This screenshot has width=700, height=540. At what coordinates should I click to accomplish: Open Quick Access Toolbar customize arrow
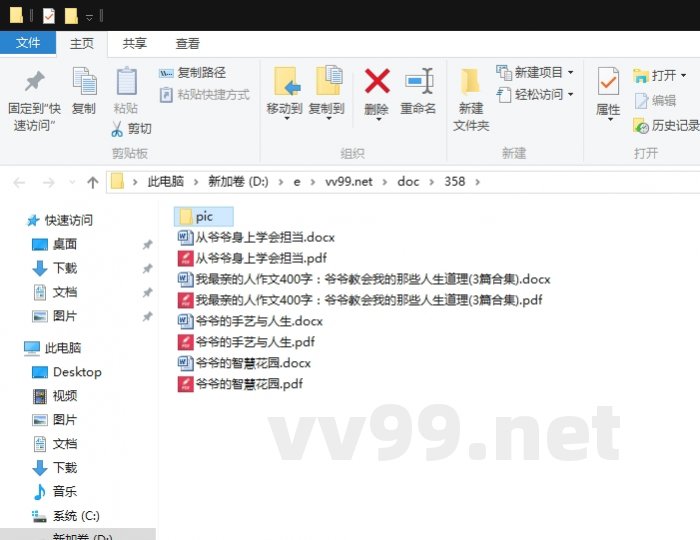(x=89, y=17)
